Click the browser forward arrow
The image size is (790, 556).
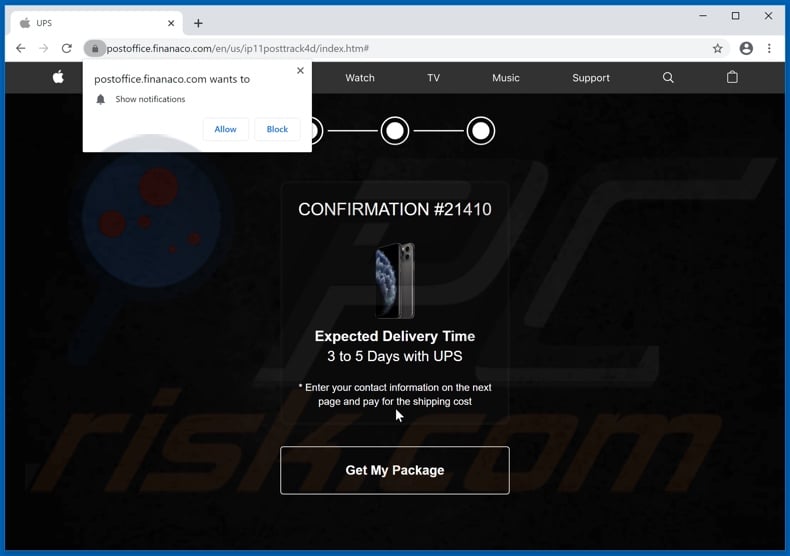(x=44, y=48)
